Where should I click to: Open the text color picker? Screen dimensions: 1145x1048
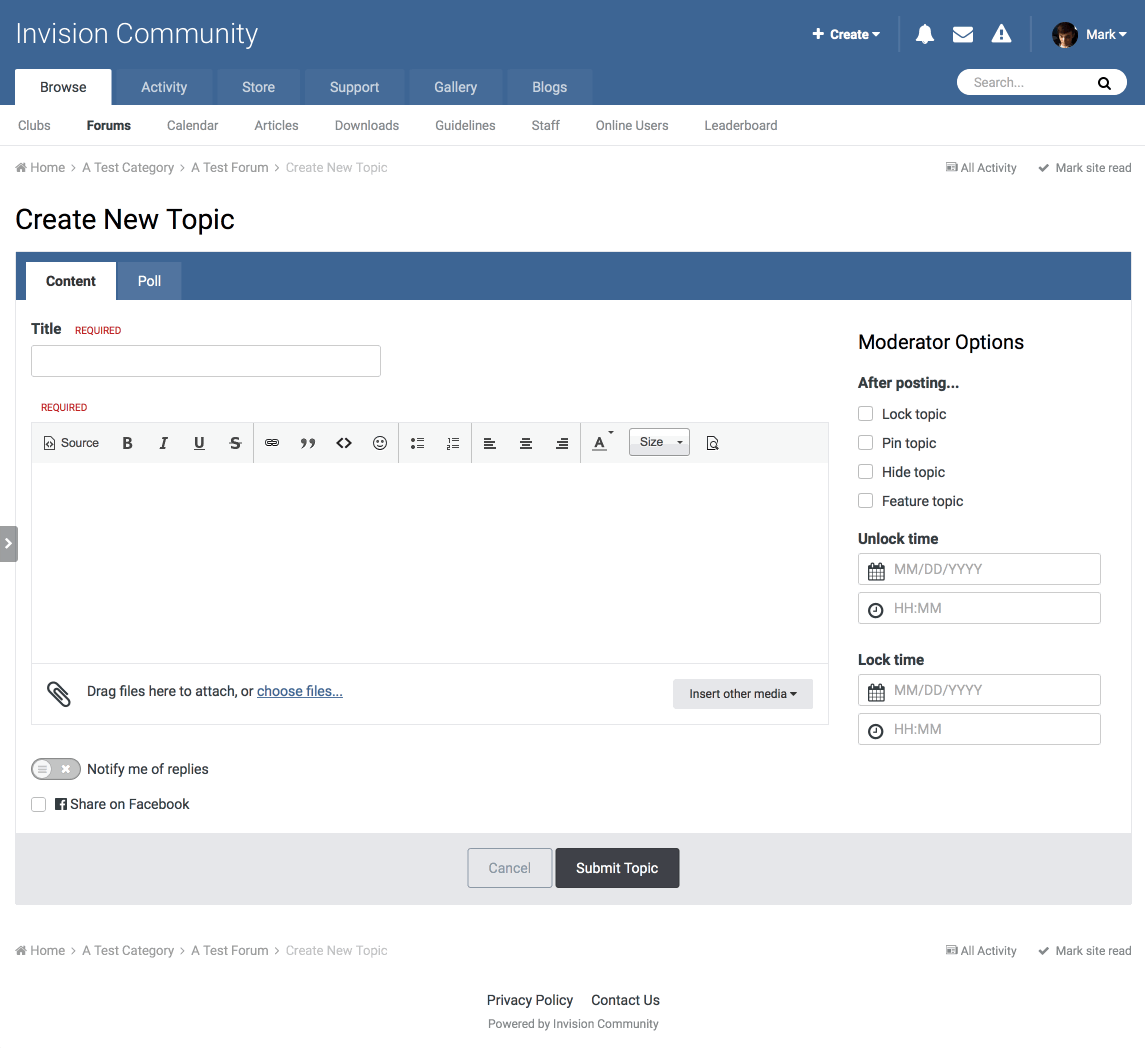point(600,443)
